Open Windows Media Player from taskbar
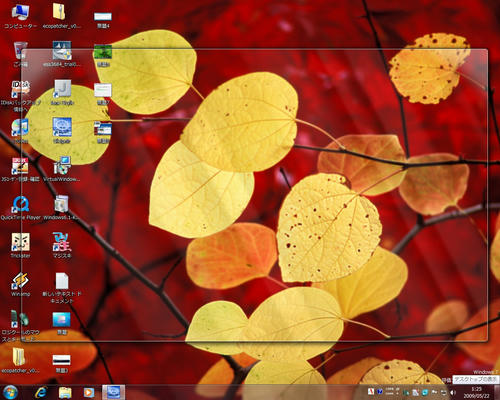The width and height of the screenshot is (500, 400). tap(89, 392)
